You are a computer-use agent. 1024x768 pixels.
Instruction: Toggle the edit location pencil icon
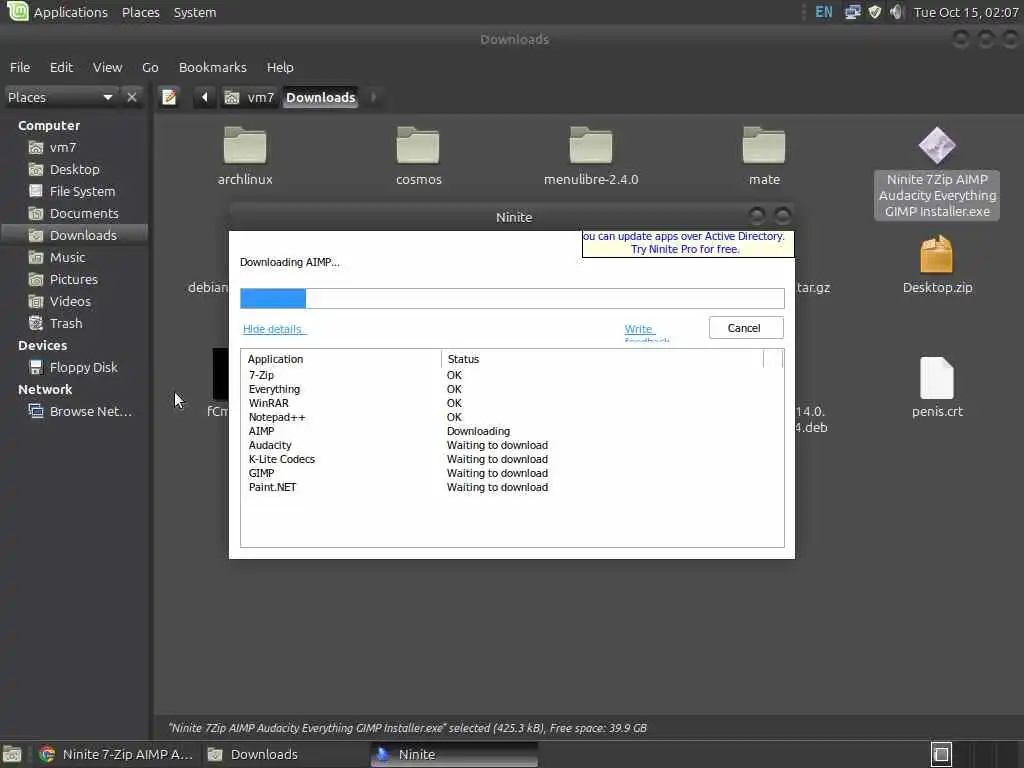tap(169, 97)
